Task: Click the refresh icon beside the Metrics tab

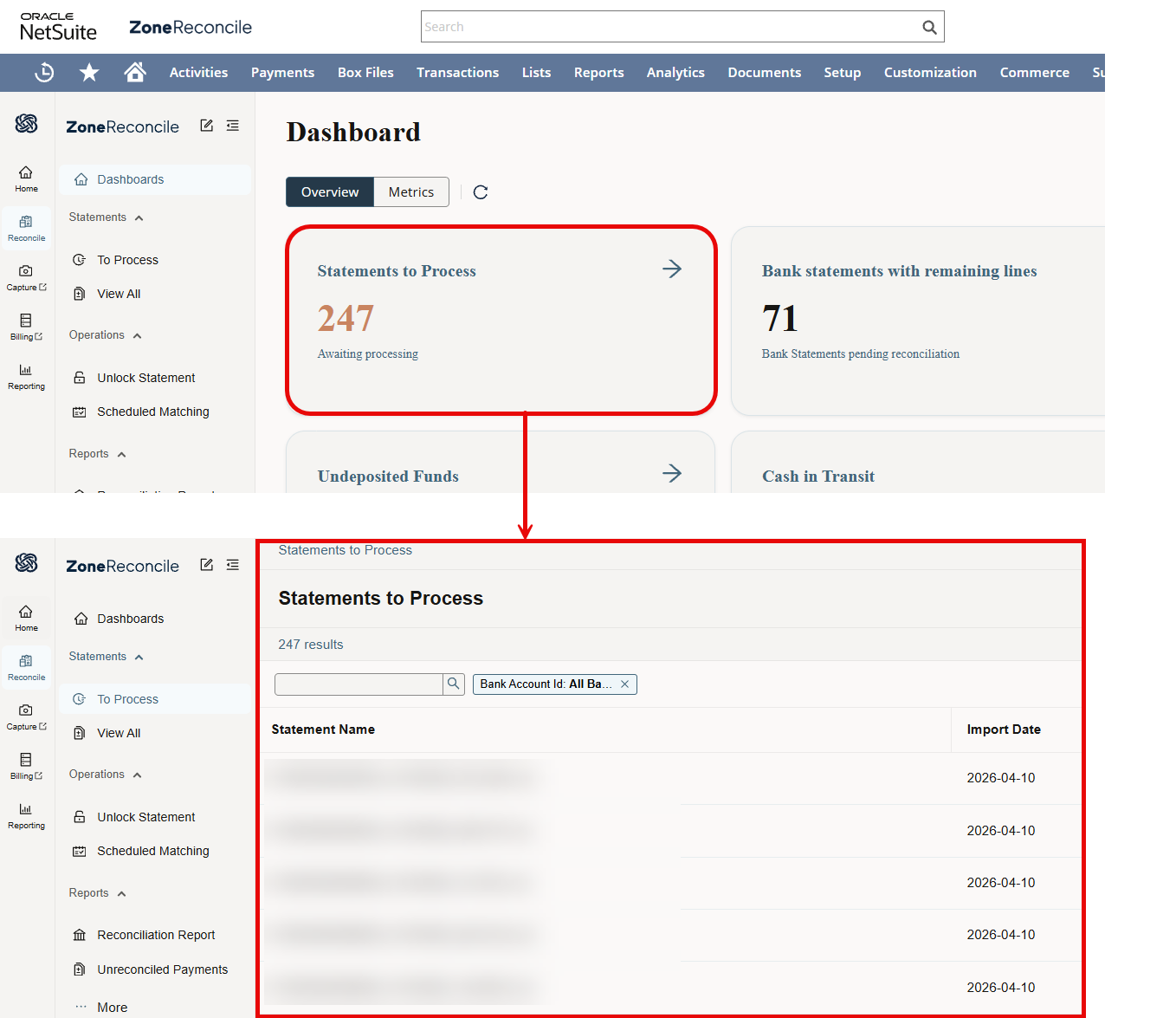Action: click(481, 192)
